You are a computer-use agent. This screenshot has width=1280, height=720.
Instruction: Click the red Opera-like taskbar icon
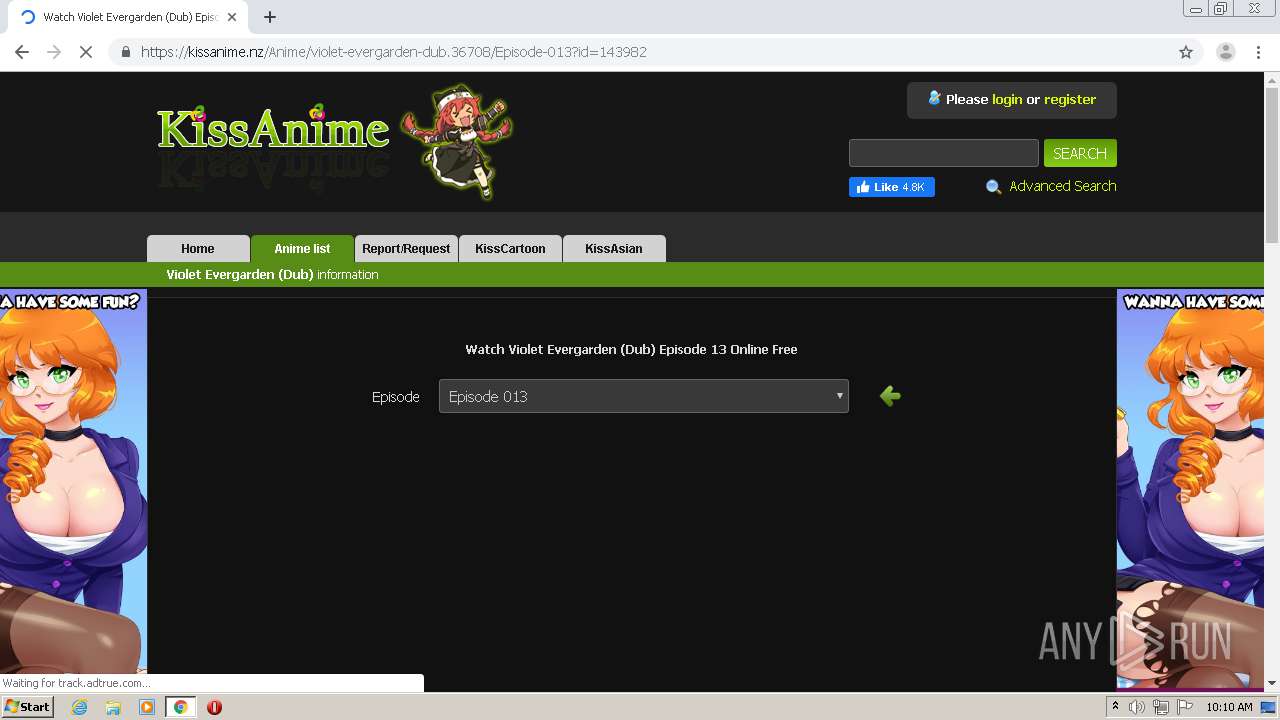pos(214,707)
